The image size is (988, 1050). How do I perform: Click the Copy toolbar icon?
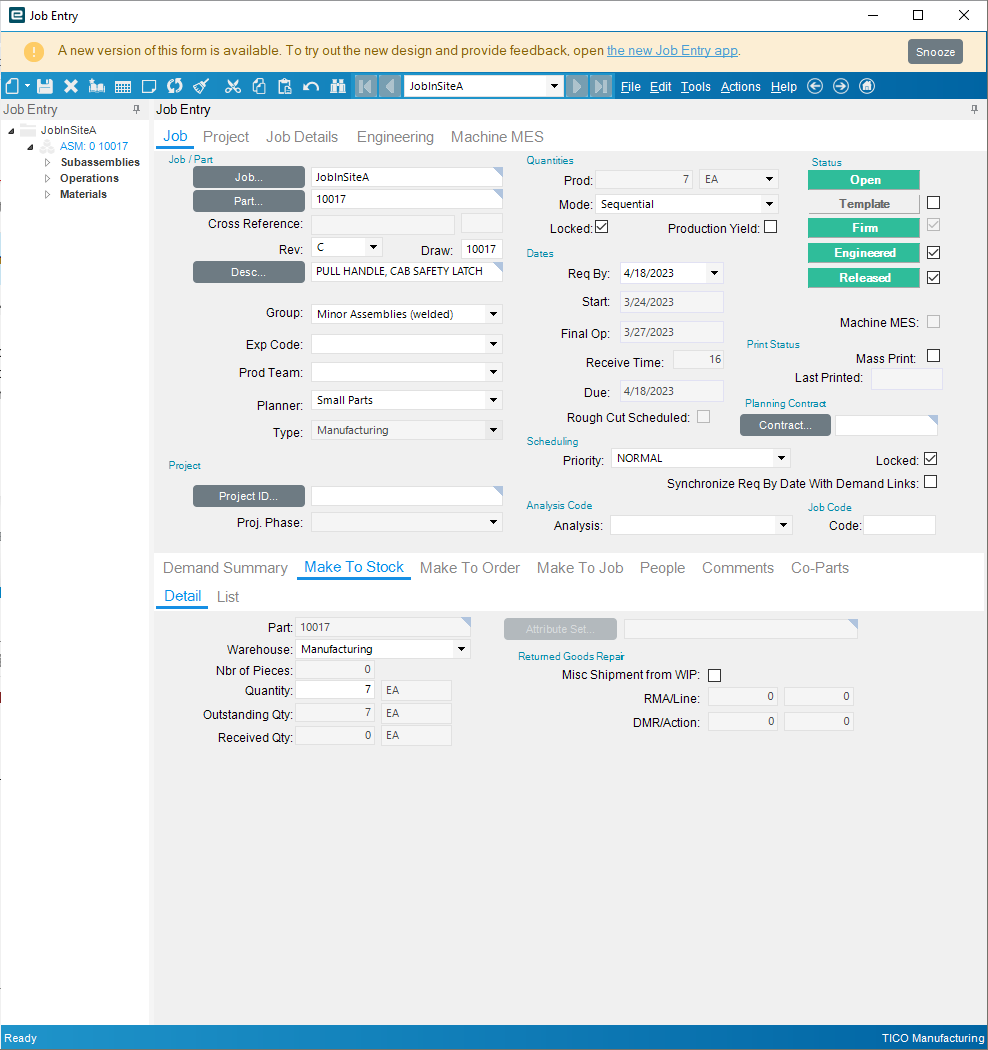[259, 86]
